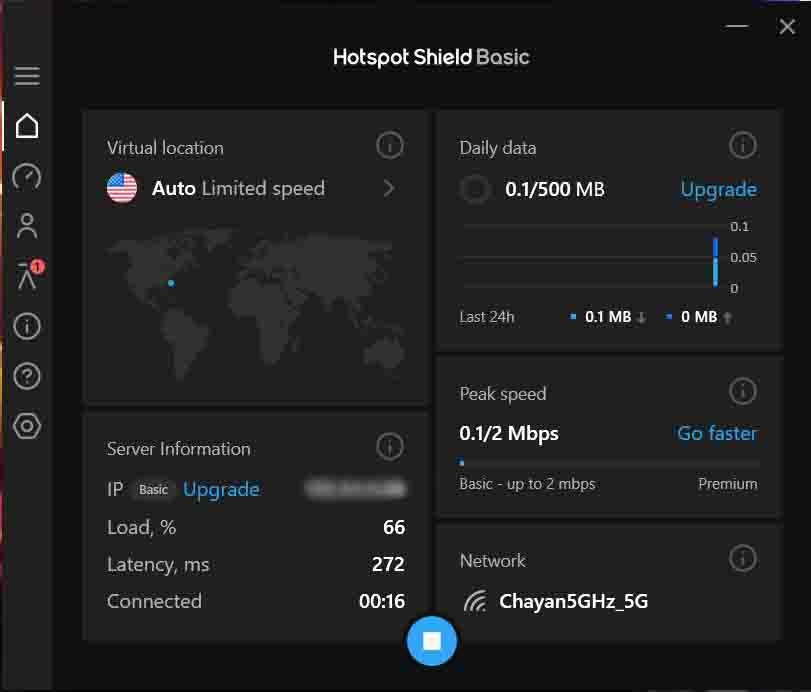This screenshot has width=811, height=692.
Task: Click the 'Premium' label under speed bar
Action: tap(728, 484)
